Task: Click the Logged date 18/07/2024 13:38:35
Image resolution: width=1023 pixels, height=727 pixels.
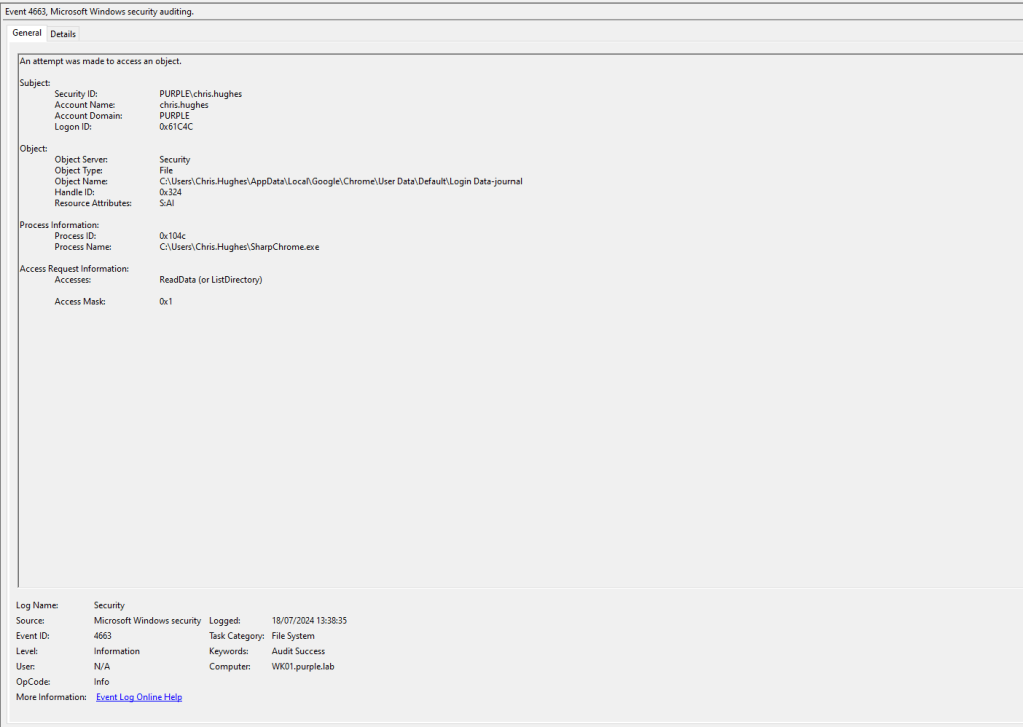Action: (309, 621)
